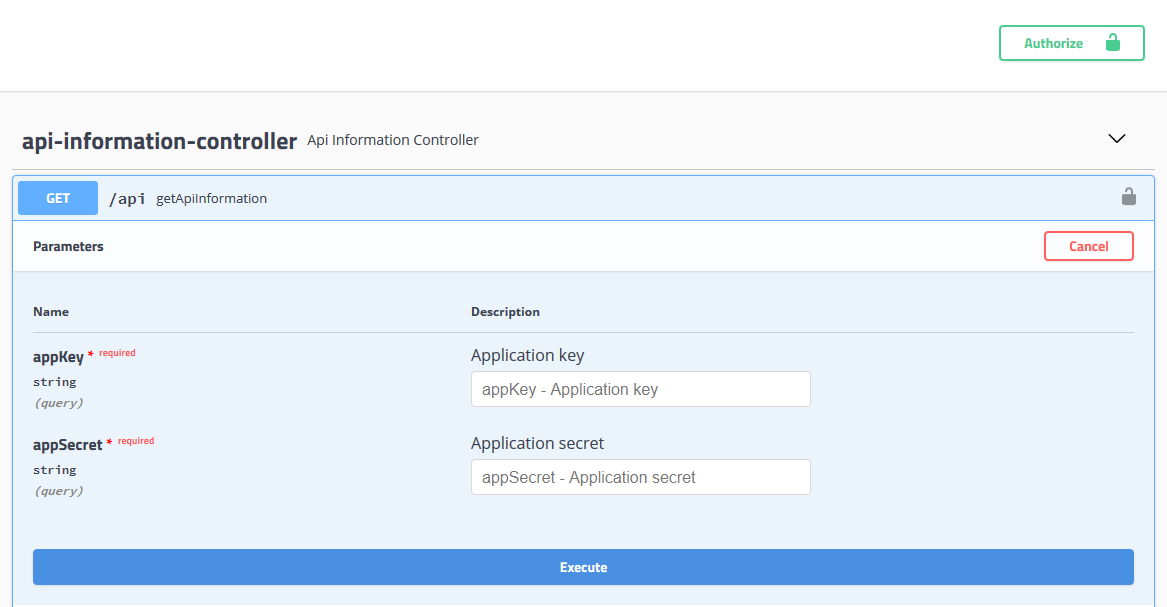Click the blue GET method badge
This screenshot has height=607, width=1167.
pos(58,198)
